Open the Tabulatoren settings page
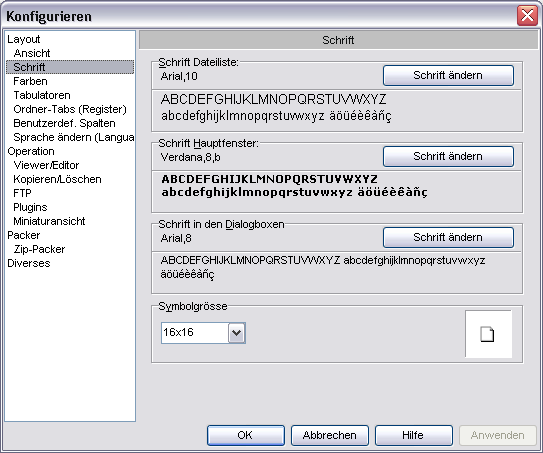Viewport: 543px width, 453px height. tap(42, 95)
